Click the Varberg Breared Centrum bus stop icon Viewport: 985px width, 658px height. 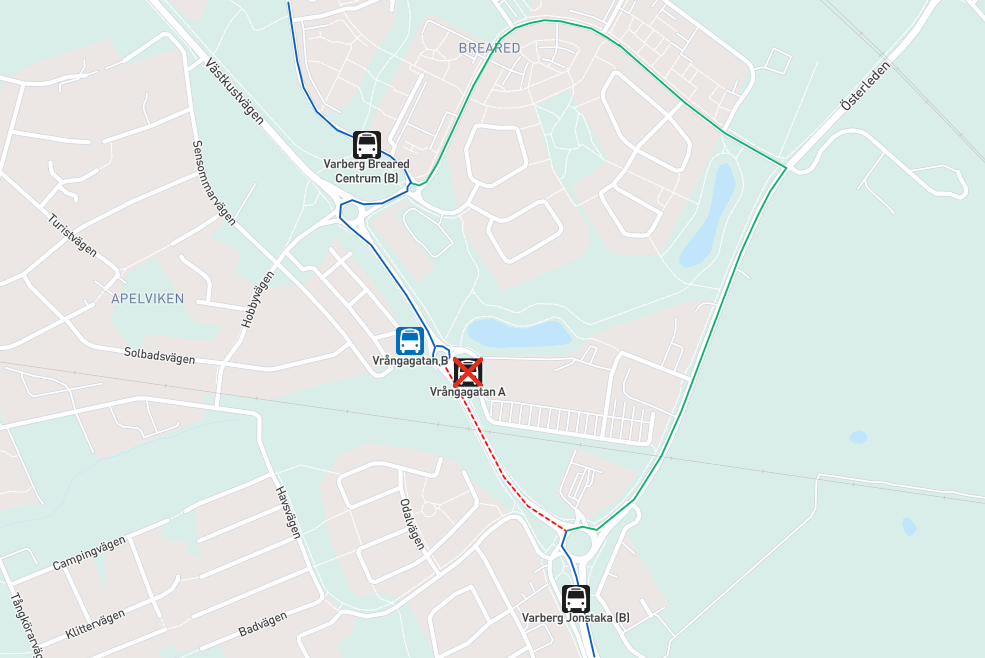367,145
